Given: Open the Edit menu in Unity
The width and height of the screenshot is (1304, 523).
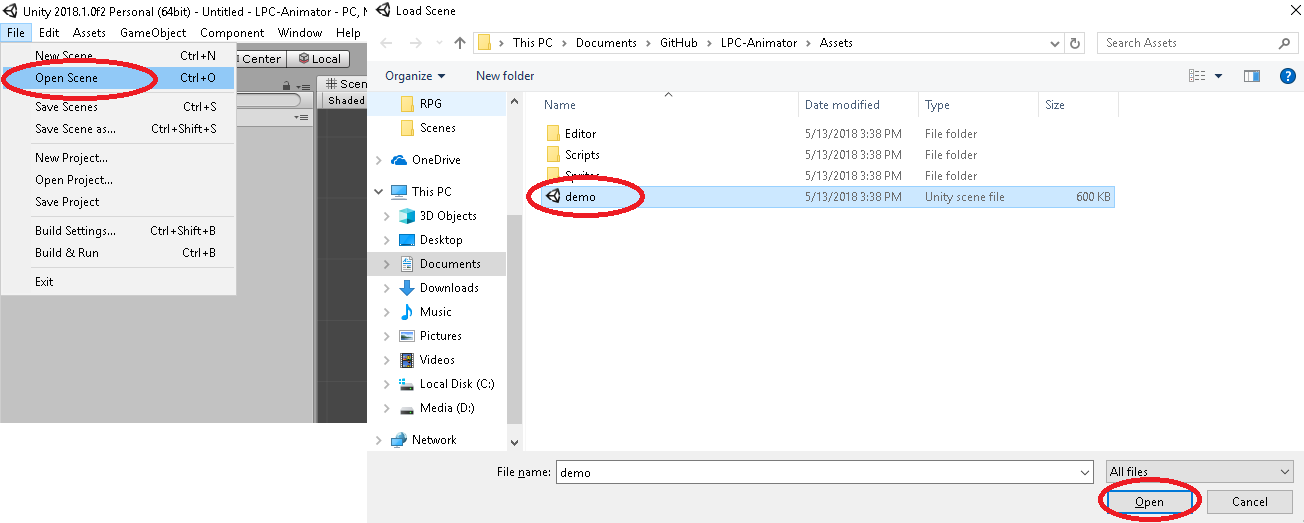Looking at the screenshot, I should coord(49,33).
